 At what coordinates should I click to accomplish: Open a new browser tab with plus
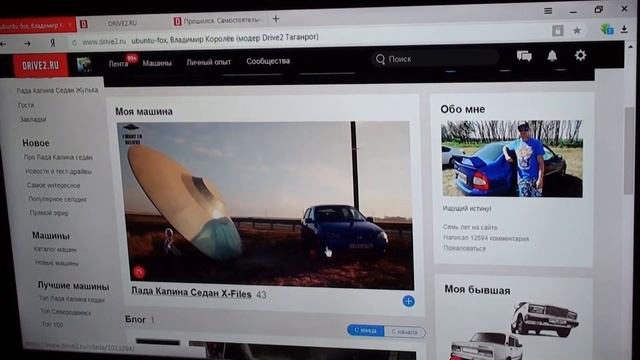click(x=276, y=19)
